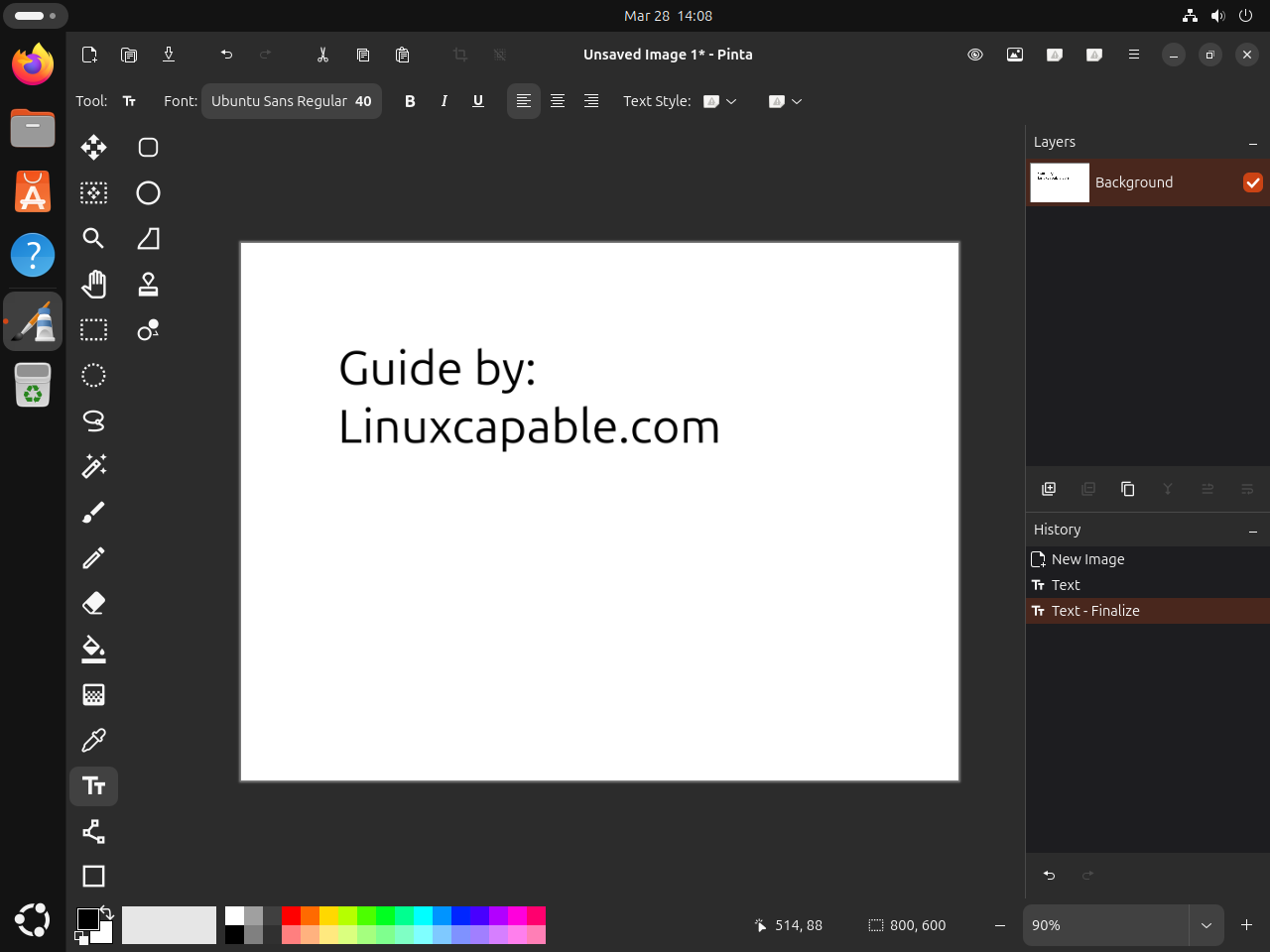Open the main application menu

click(1134, 55)
